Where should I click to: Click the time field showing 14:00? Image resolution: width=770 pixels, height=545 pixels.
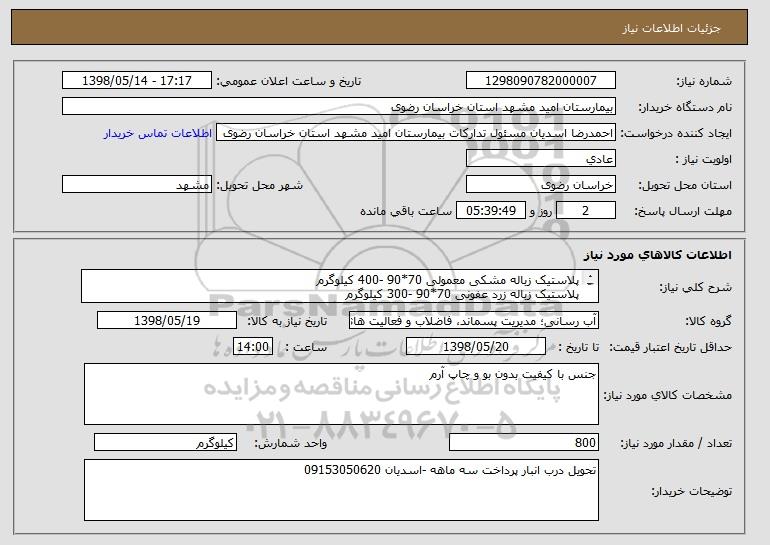(x=253, y=347)
